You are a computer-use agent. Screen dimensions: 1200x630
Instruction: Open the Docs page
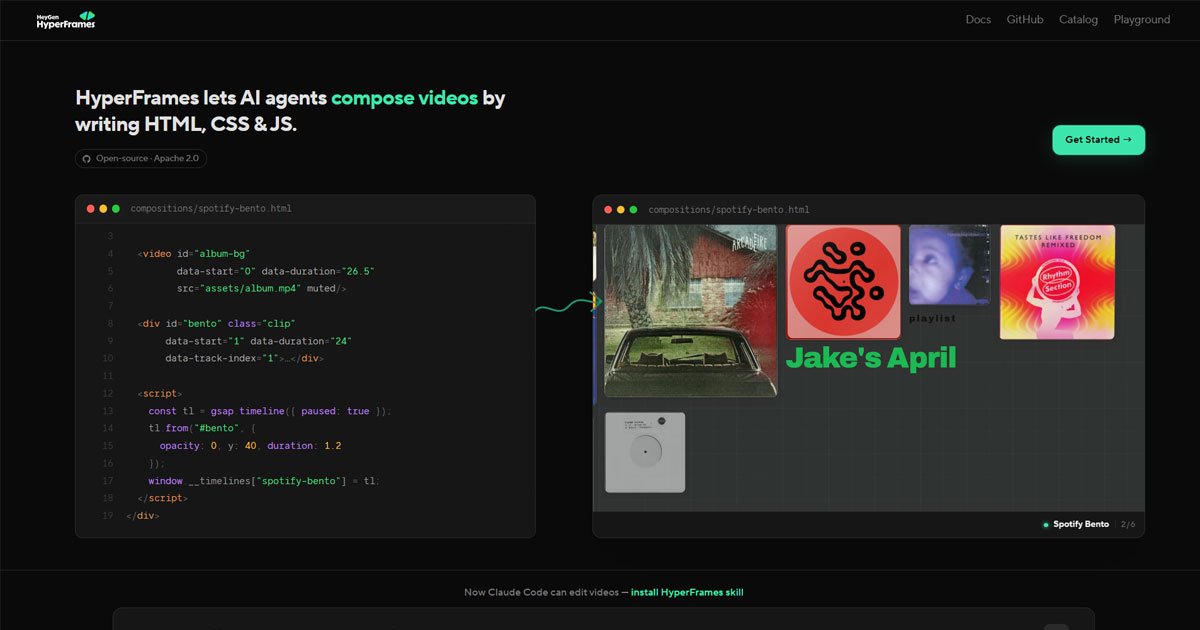pyautogui.click(x=978, y=20)
